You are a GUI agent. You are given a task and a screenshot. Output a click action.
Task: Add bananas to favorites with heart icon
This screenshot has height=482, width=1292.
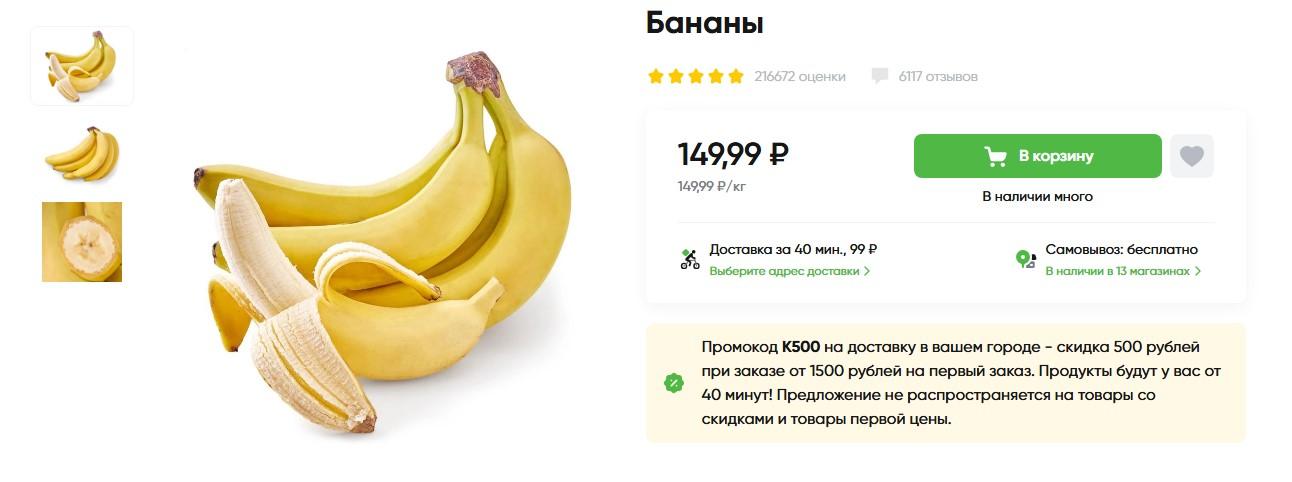[1191, 156]
